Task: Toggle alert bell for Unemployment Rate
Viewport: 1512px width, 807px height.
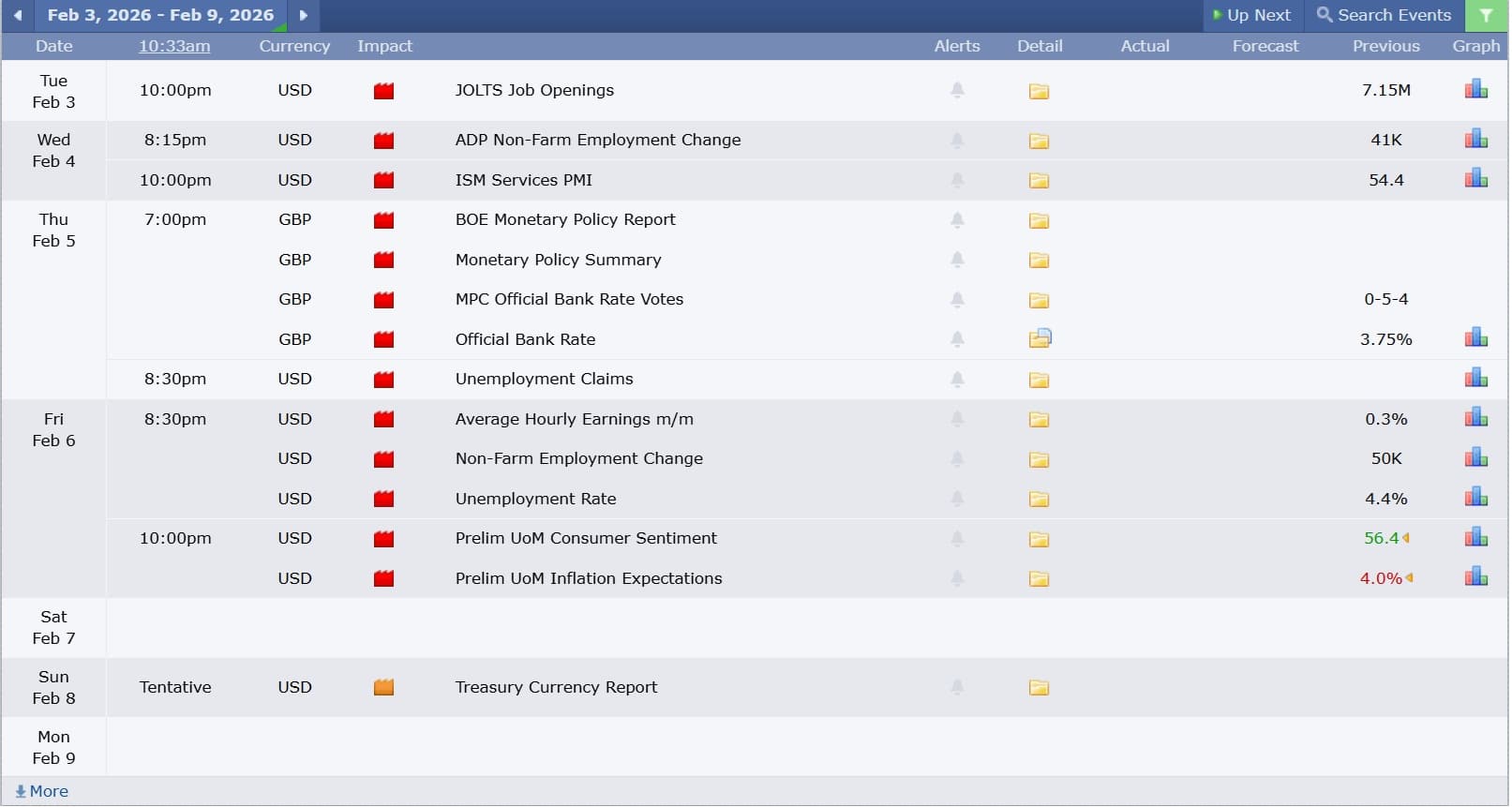Action: (959, 499)
